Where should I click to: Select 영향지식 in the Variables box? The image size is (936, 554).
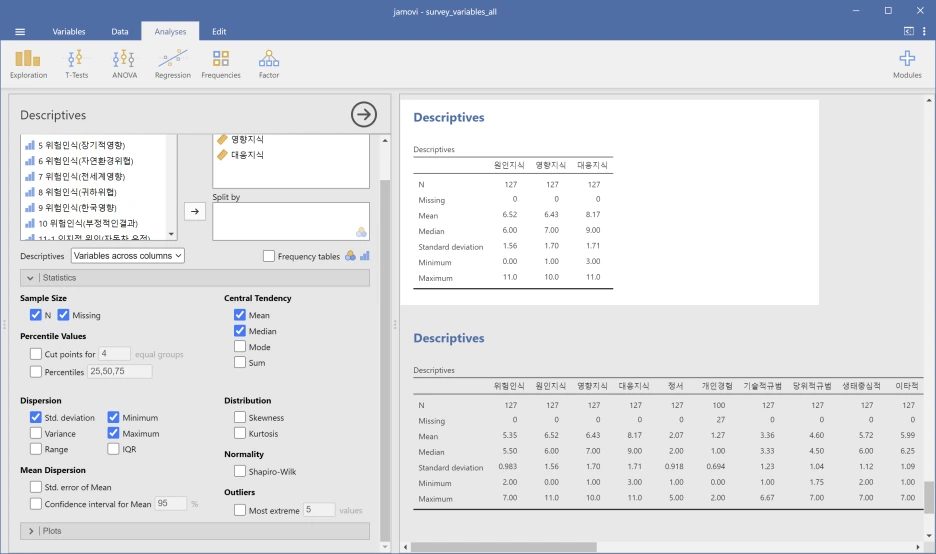pos(247,139)
